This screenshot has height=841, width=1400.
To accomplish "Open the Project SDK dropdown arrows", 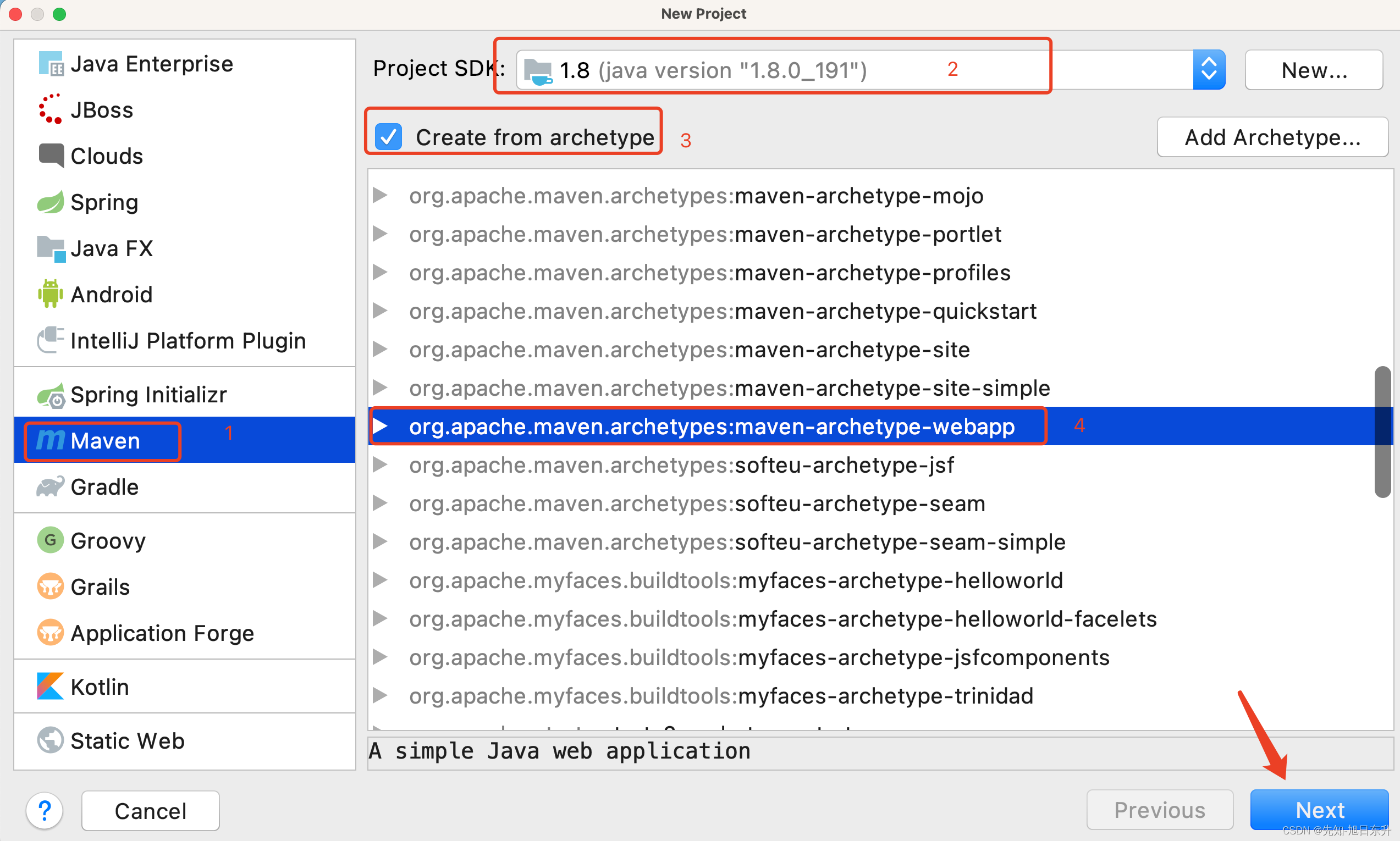I will click(x=1209, y=70).
